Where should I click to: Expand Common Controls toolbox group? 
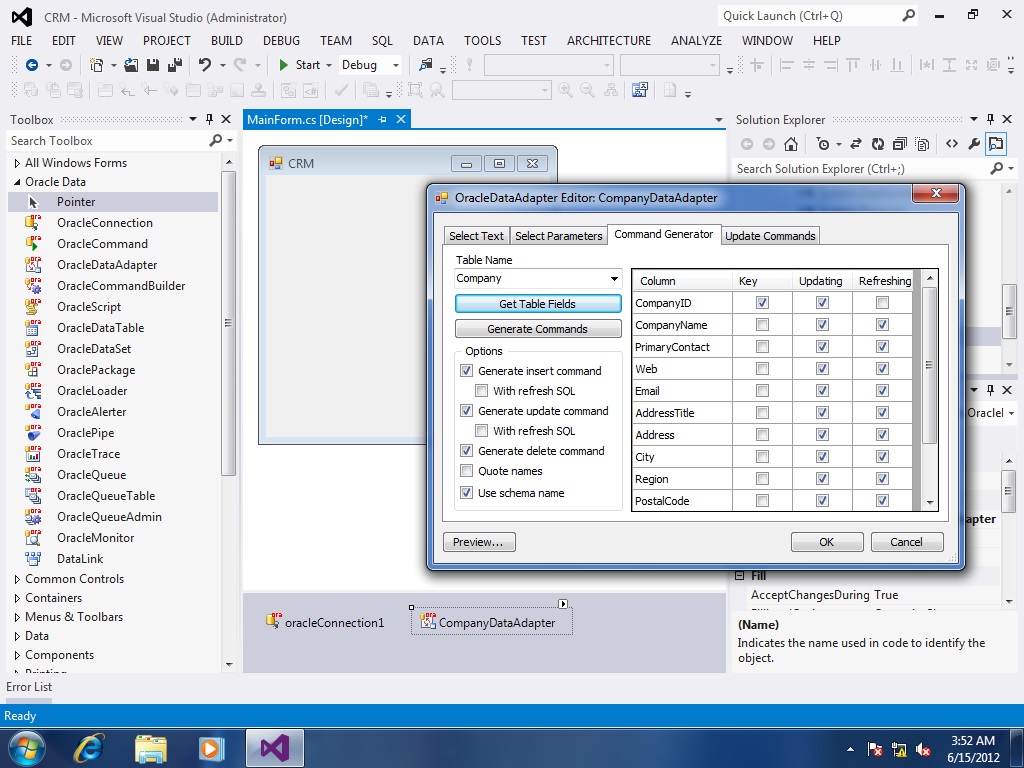click(17, 579)
